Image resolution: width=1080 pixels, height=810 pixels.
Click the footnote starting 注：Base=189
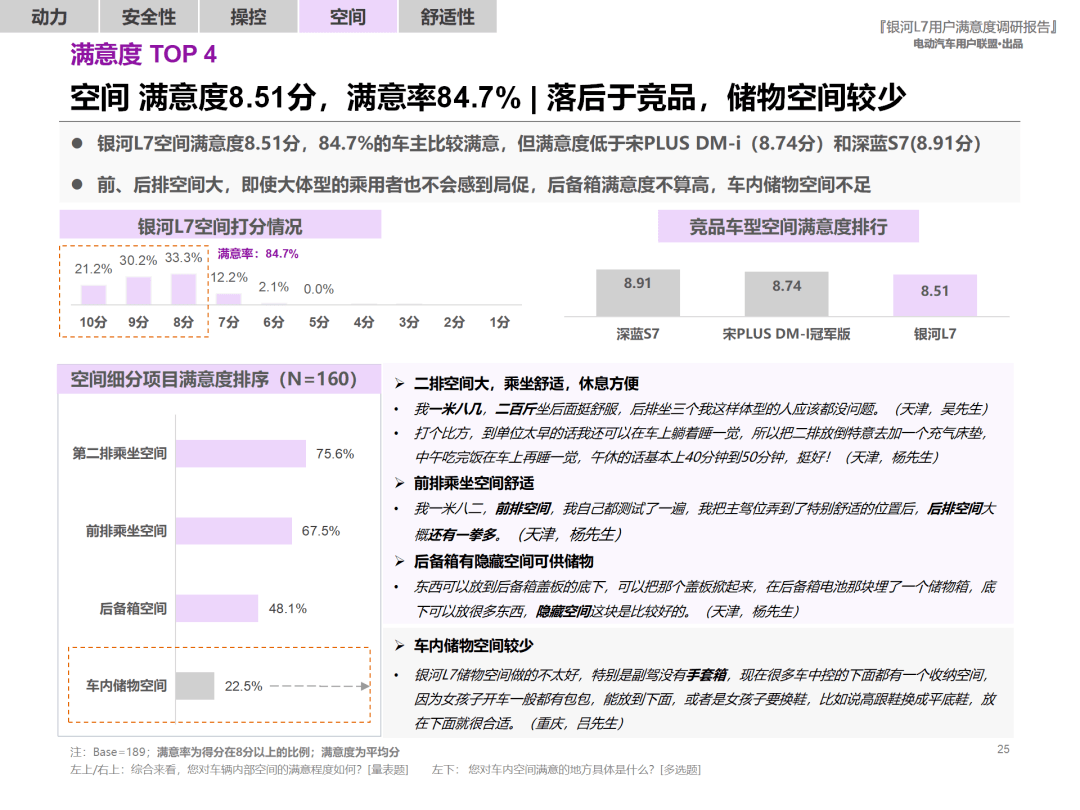click(234, 752)
